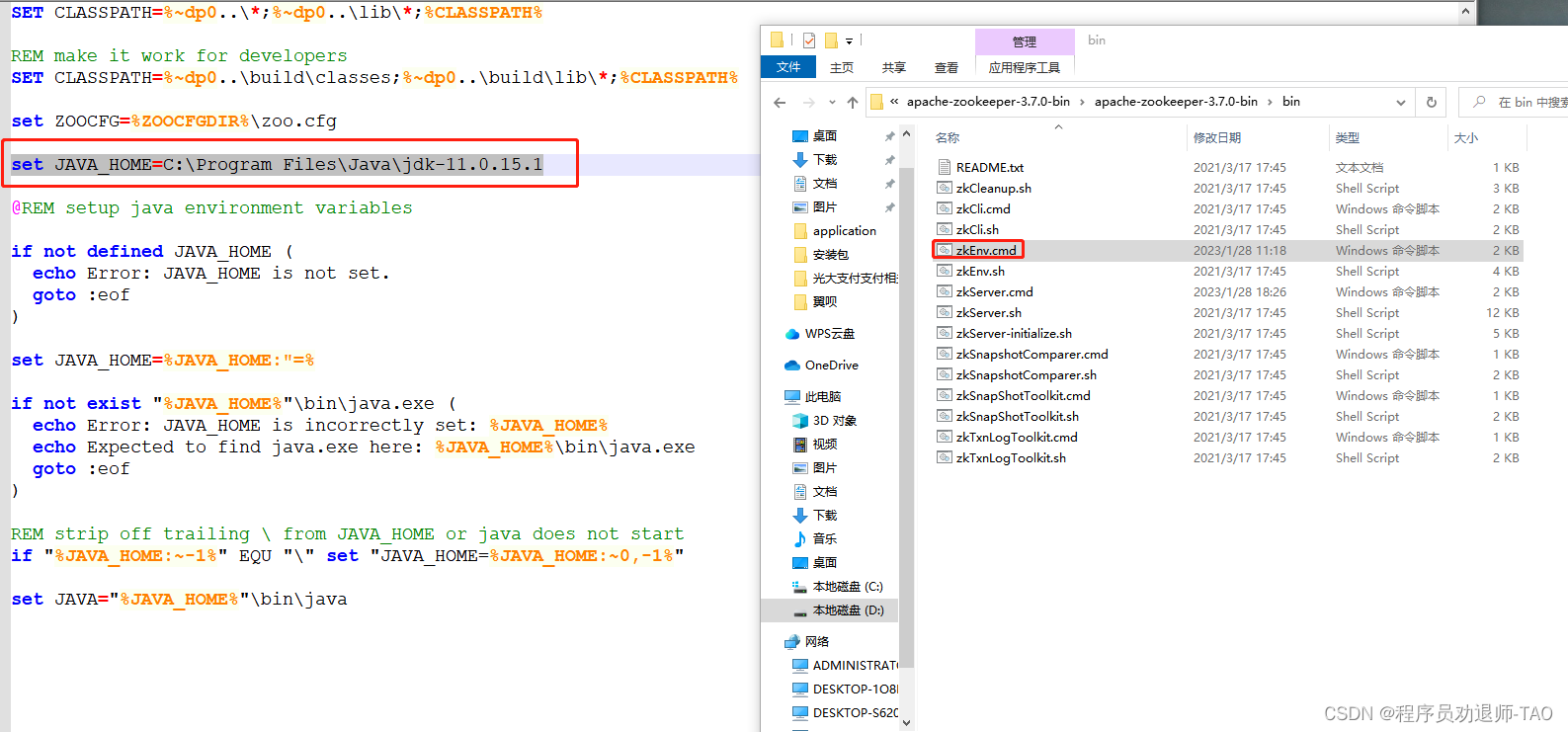Open the recent locations dropdown next to forward arrow
This screenshot has width=1568, height=732.
[832, 102]
